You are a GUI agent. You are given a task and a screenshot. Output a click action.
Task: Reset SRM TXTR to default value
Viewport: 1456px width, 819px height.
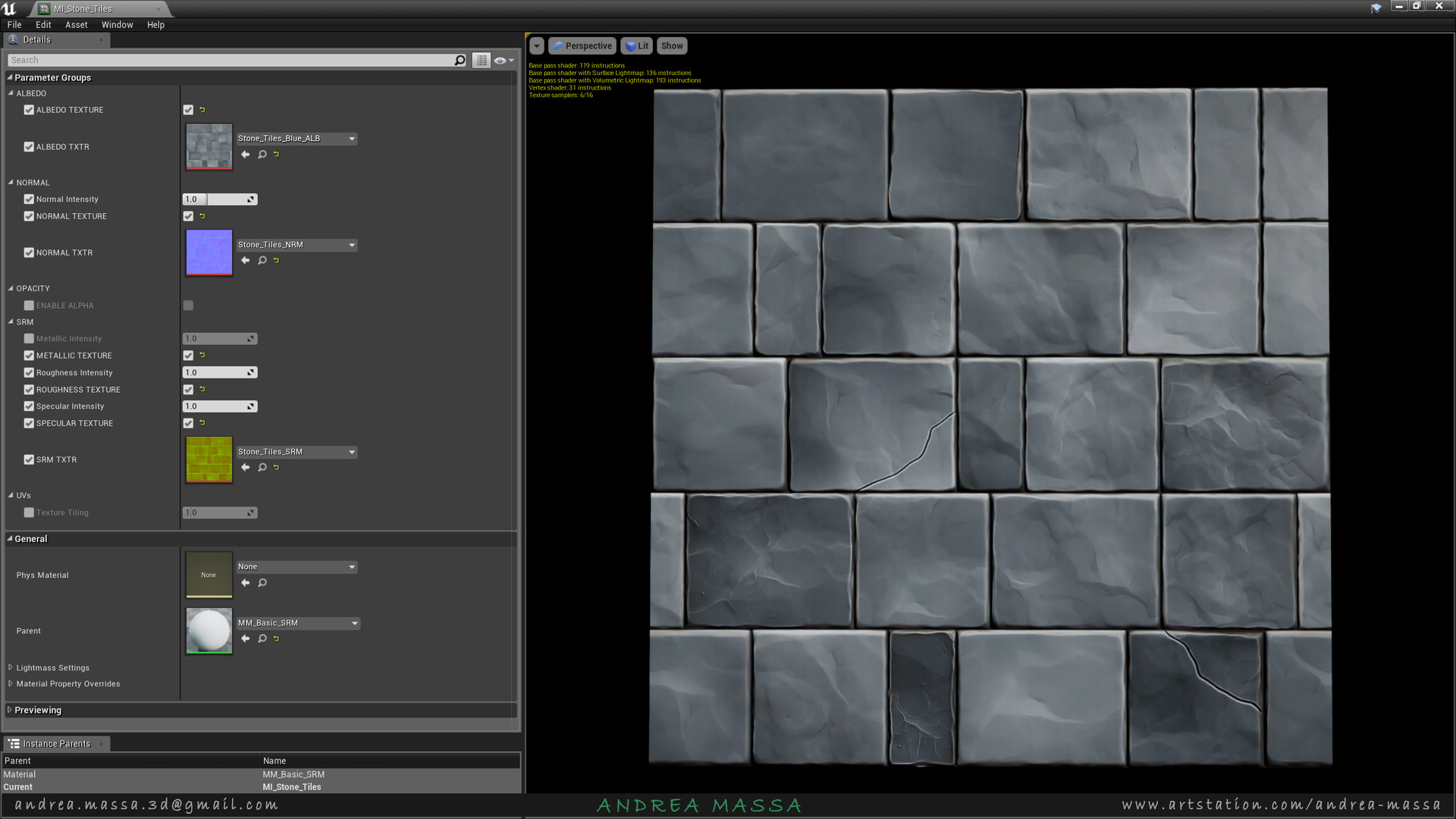pyautogui.click(x=277, y=467)
